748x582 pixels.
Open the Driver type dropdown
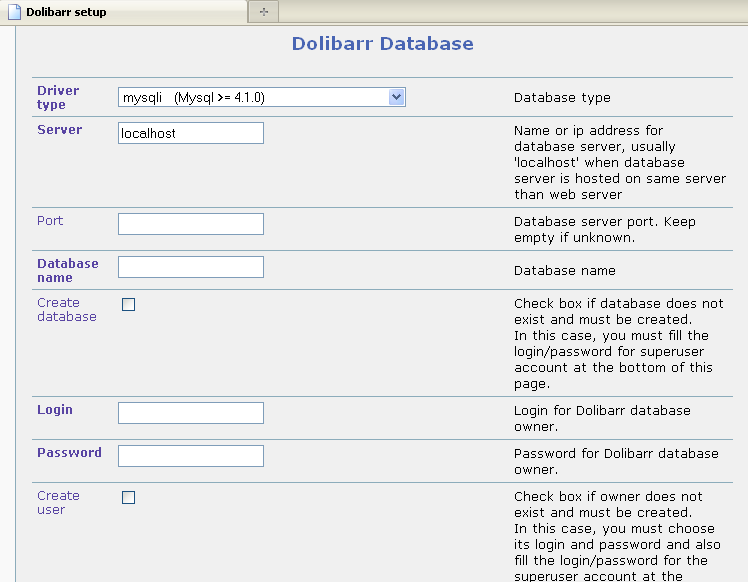(262, 97)
